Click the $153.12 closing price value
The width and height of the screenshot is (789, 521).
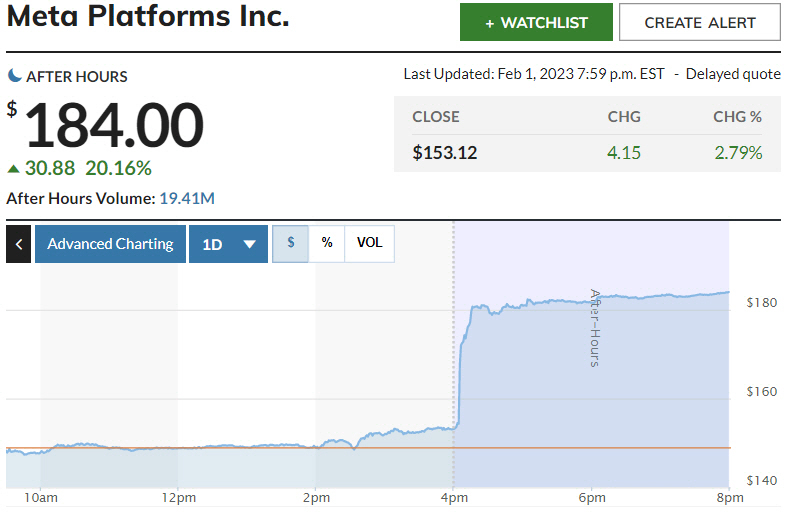[x=446, y=153]
